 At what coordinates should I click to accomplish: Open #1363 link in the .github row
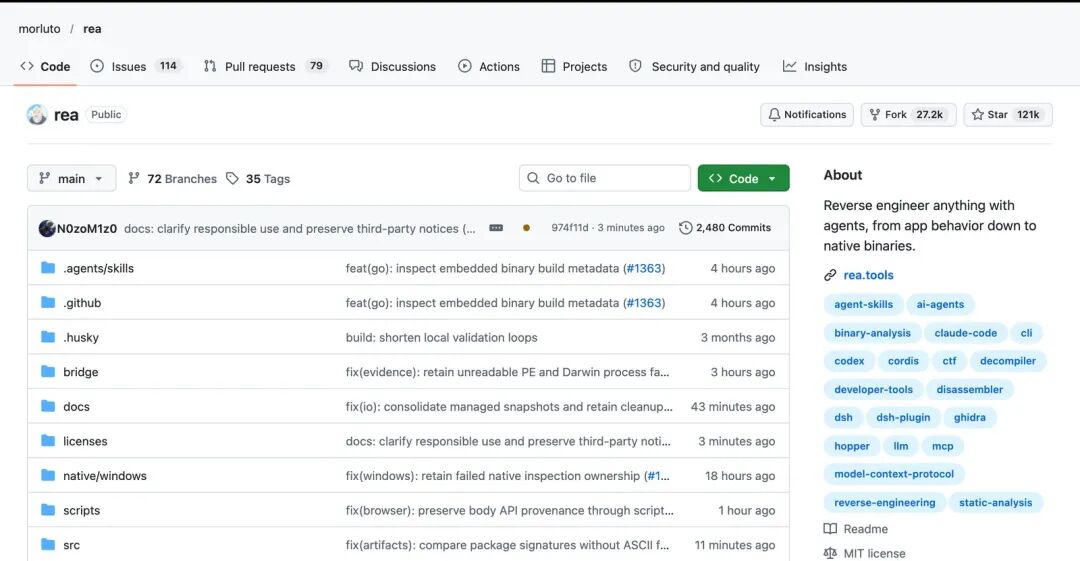[x=644, y=303]
